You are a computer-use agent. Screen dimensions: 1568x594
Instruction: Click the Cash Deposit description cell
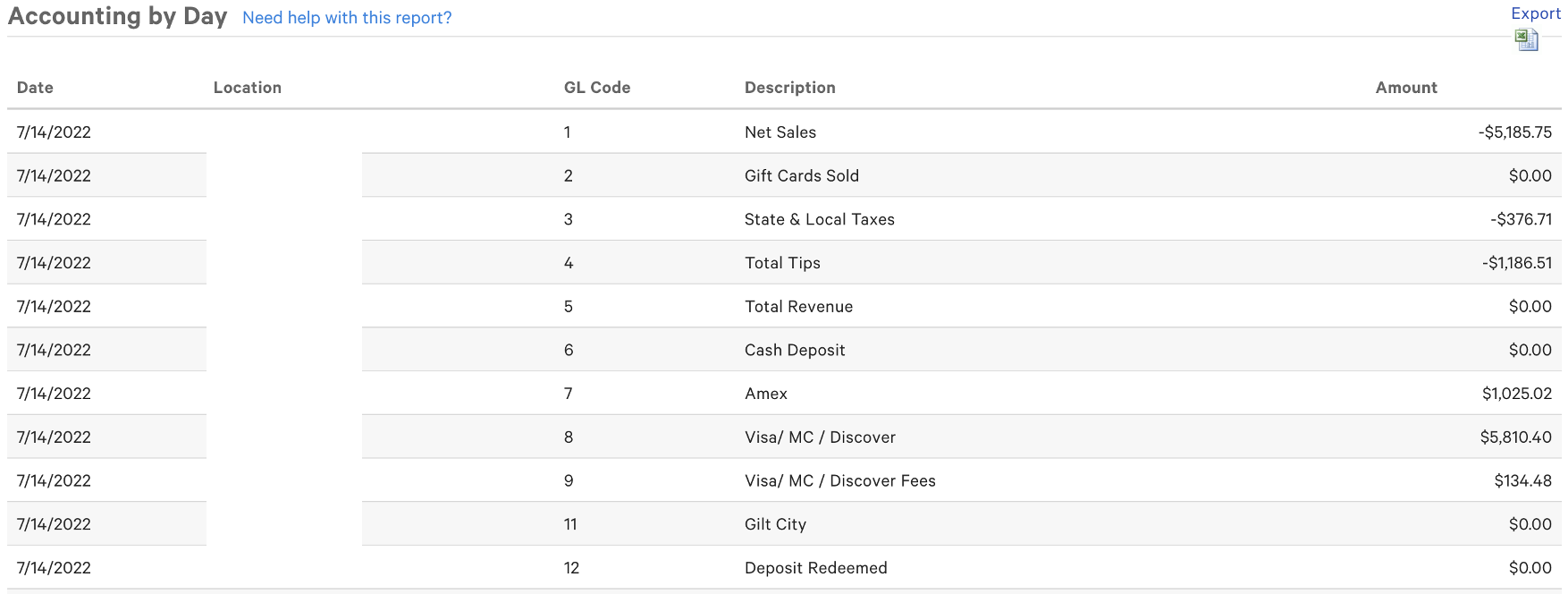tap(795, 351)
